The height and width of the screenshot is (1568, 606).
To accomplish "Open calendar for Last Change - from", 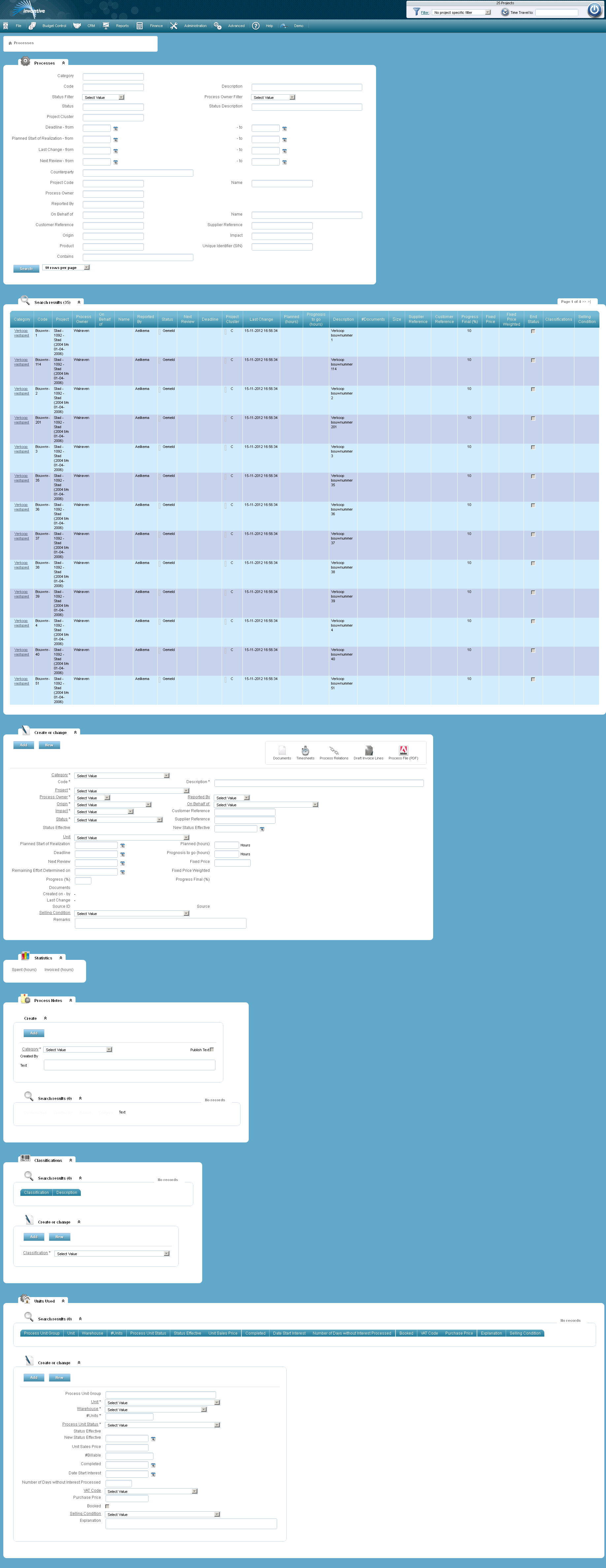I will (x=116, y=151).
